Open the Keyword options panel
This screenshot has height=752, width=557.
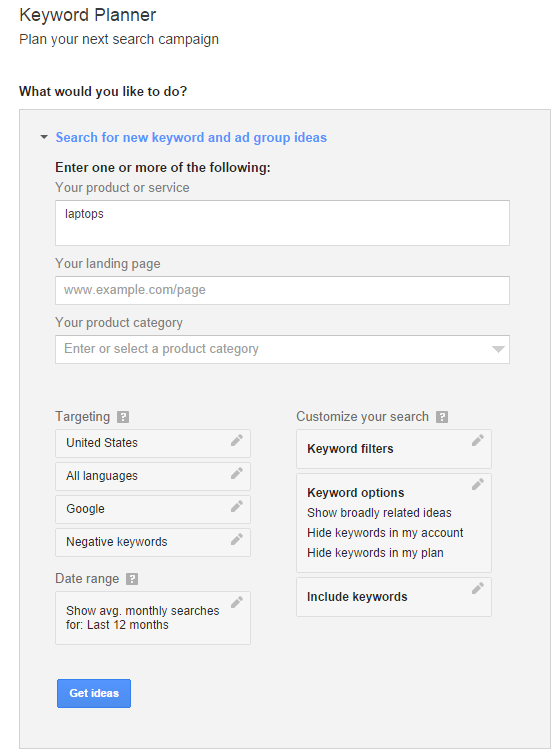tap(394, 523)
